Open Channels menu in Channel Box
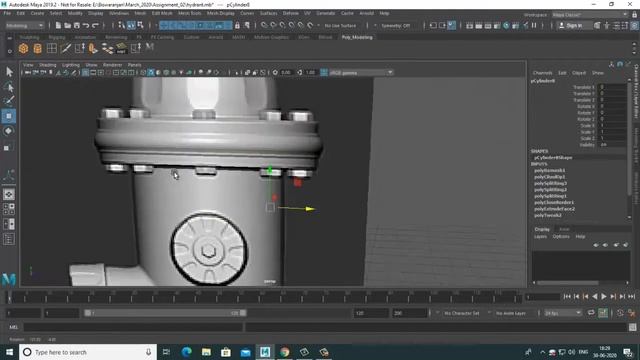 pos(542,73)
